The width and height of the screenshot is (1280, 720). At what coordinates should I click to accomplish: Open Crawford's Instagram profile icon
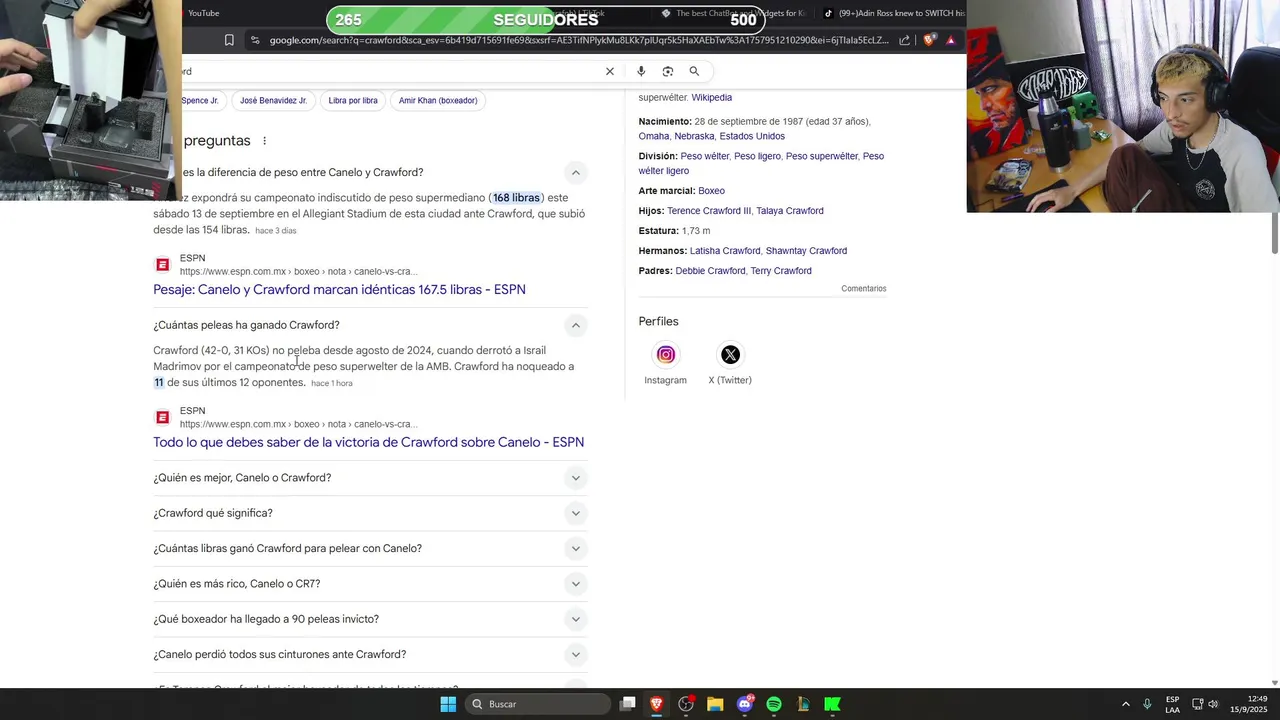tap(666, 355)
